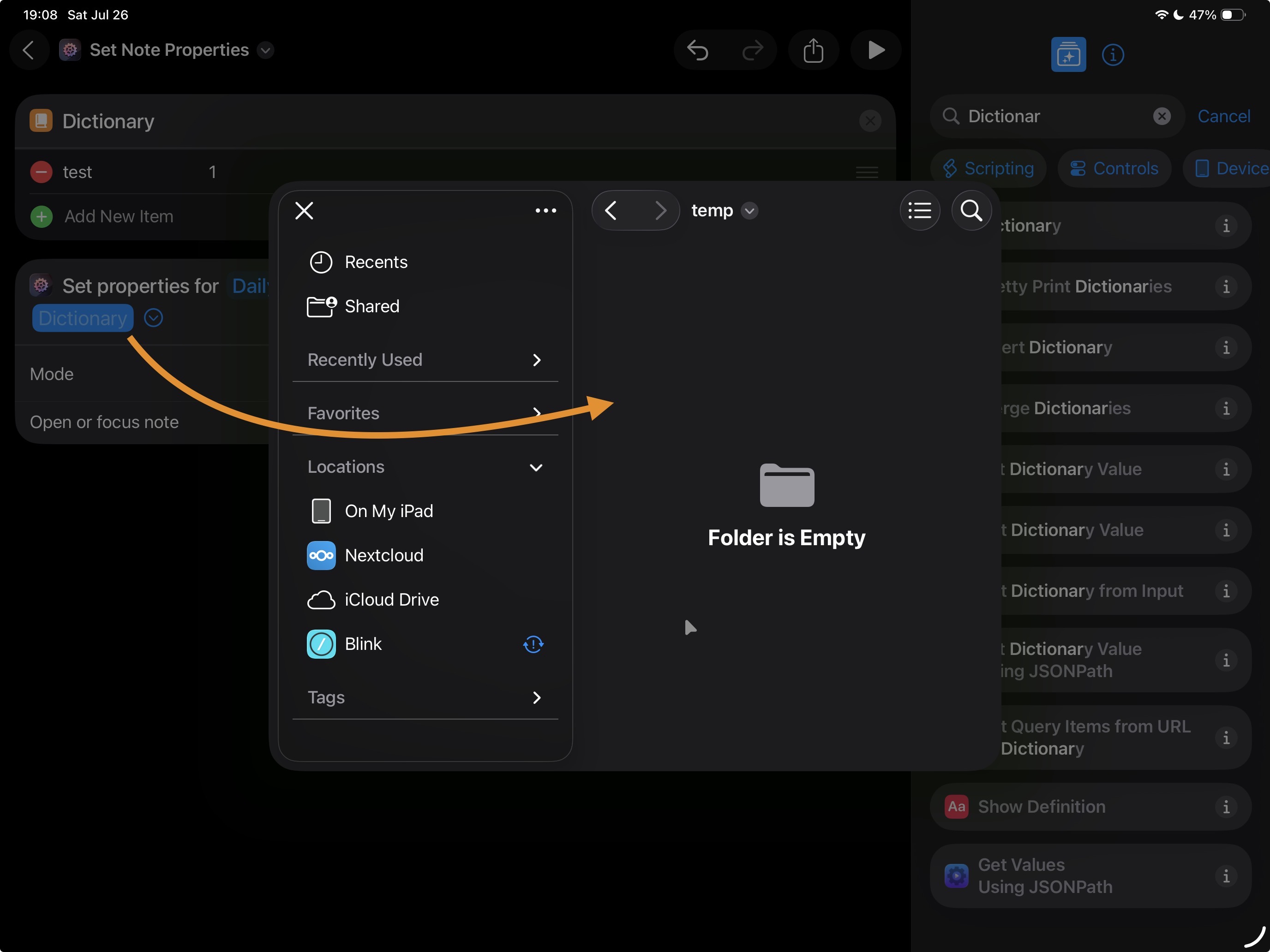
Task: Undo the last shortcut edit
Action: (x=698, y=50)
